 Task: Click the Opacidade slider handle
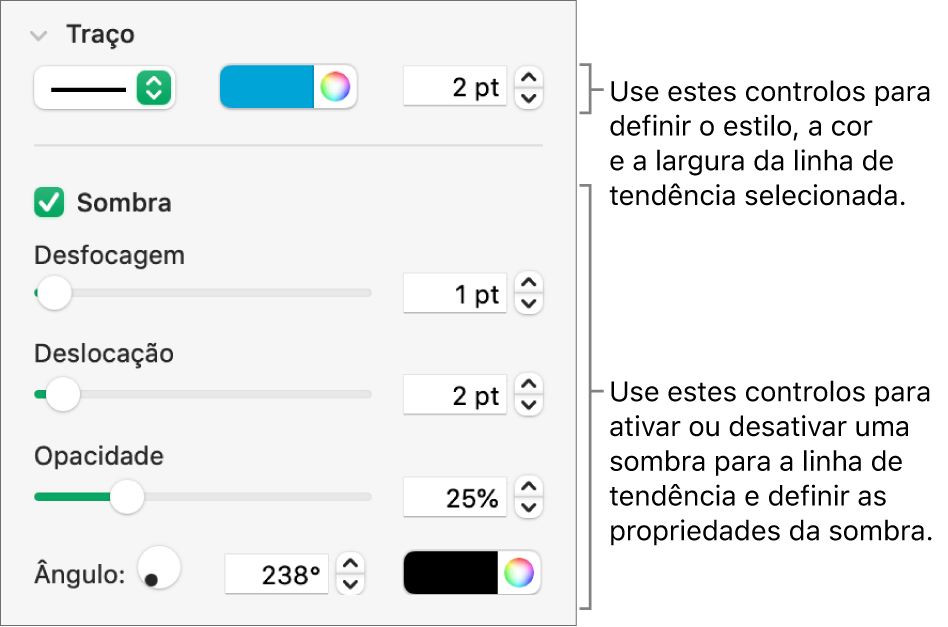(x=126, y=496)
